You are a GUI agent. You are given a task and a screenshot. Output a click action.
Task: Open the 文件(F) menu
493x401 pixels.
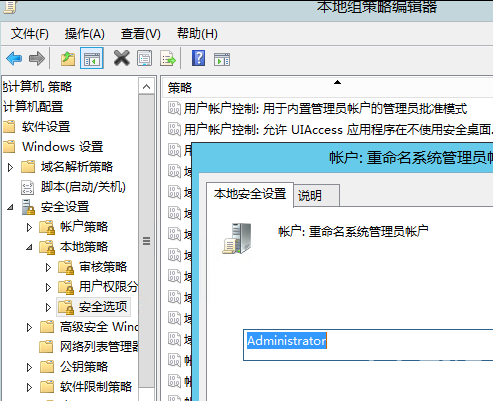[30, 34]
